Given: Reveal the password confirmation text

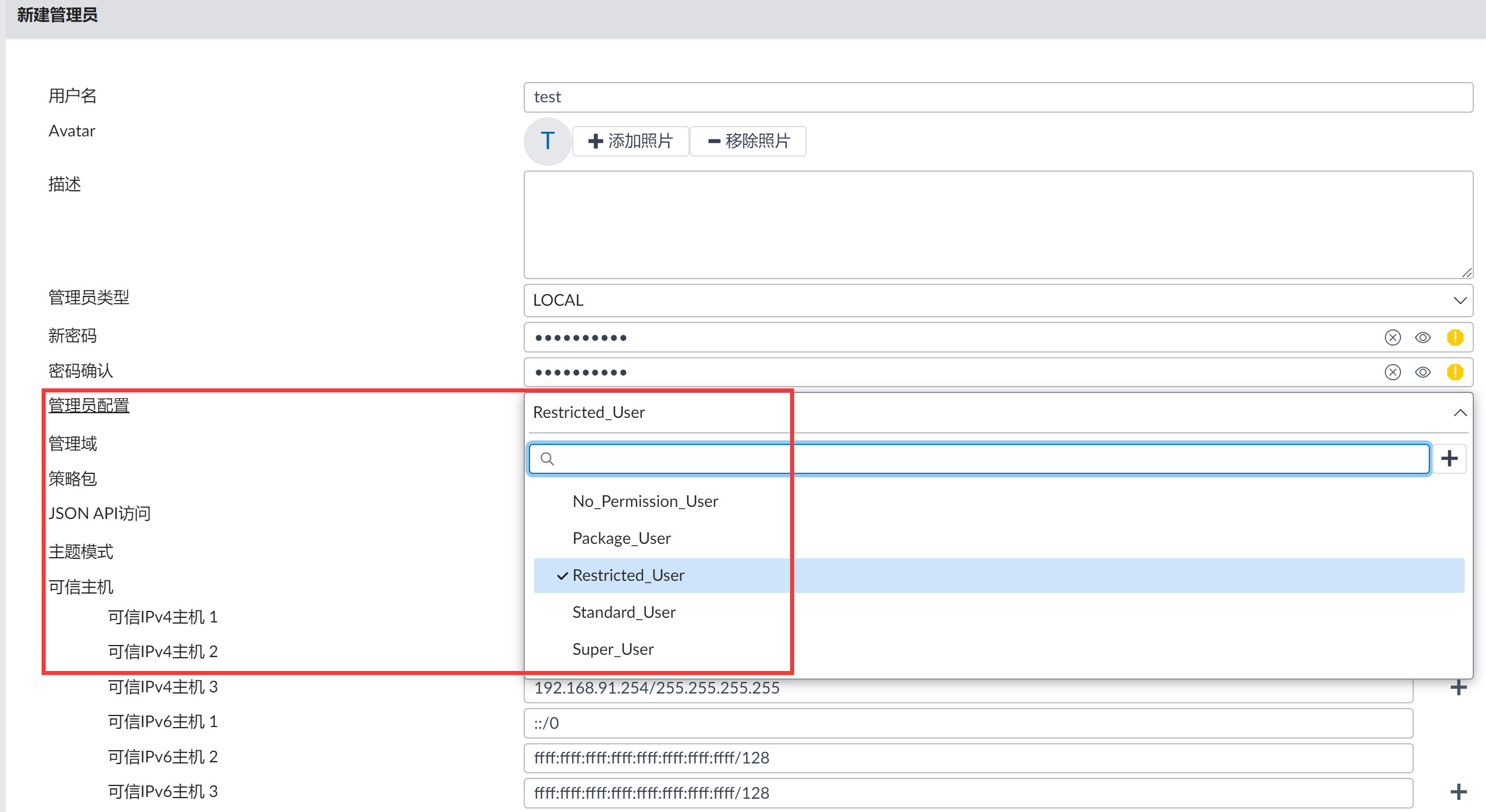Looking at the screenshot, I should (1422, 372).
